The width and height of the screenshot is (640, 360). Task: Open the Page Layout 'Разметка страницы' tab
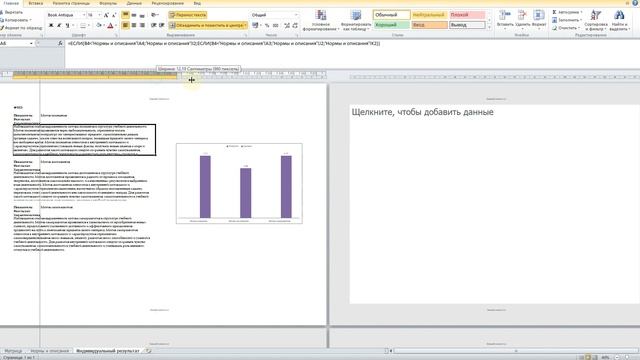click(x=71, y=3)
